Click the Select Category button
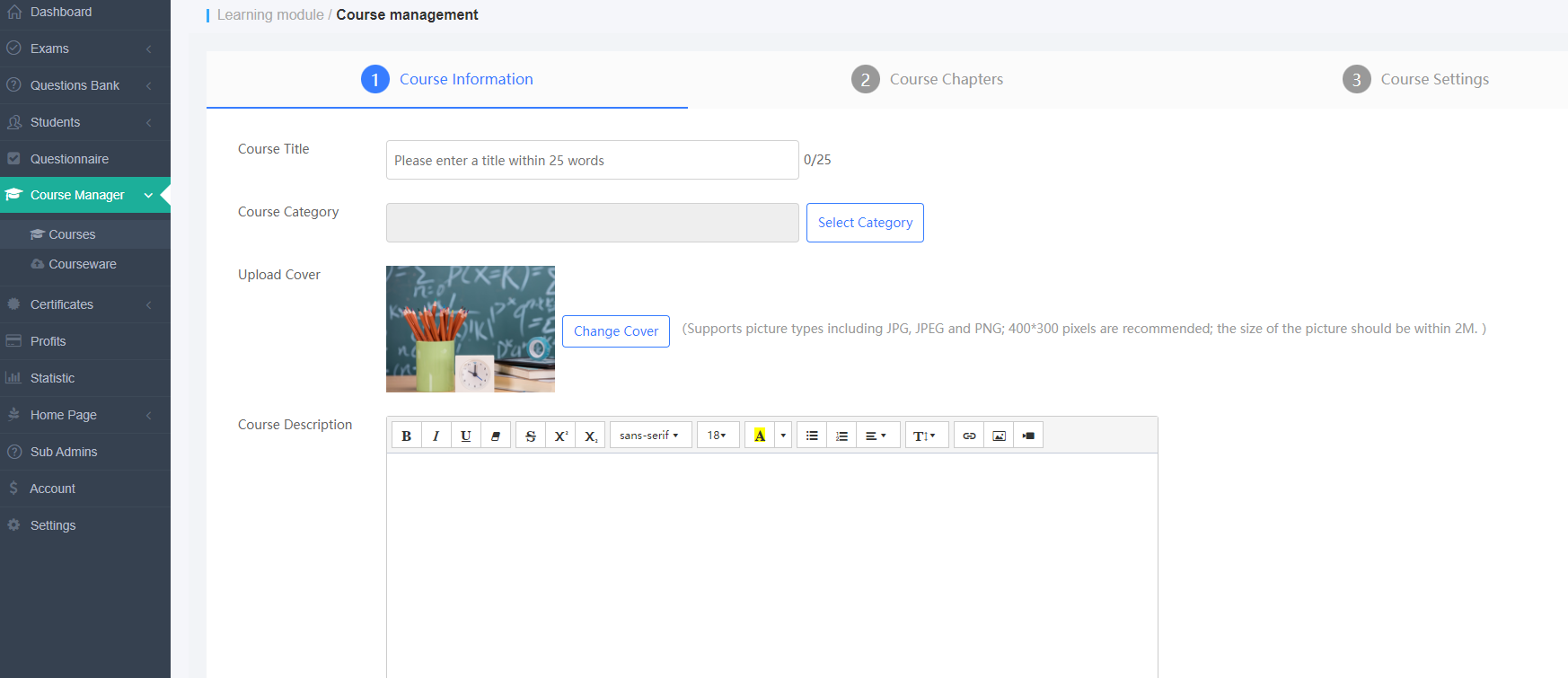The height and width of the screenshot is (678, 1568). pos(865,223)
